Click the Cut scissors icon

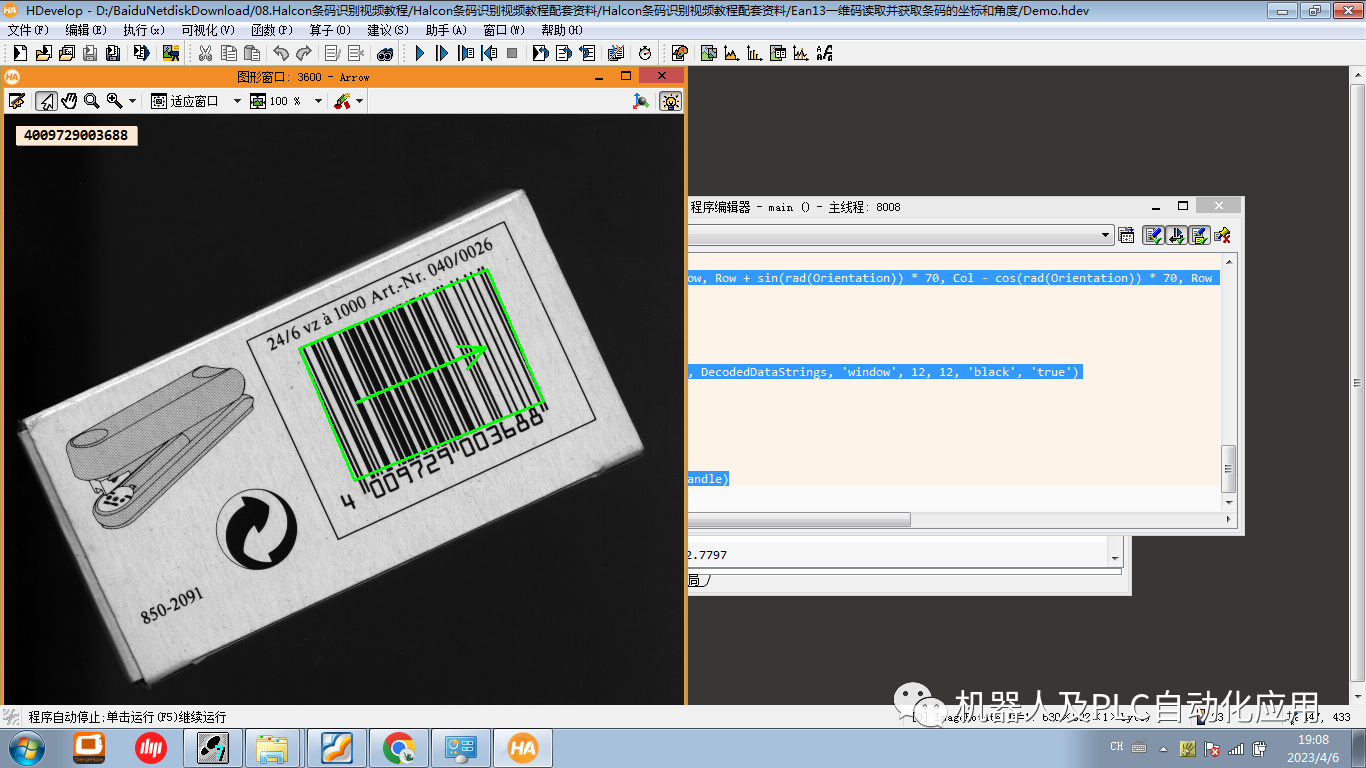pos(205,53)
